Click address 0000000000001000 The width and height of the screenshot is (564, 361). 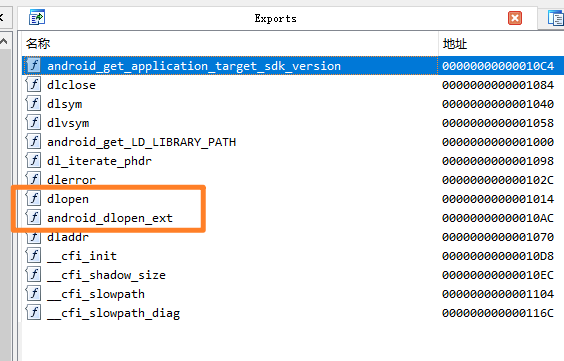[x=498, y=142]
